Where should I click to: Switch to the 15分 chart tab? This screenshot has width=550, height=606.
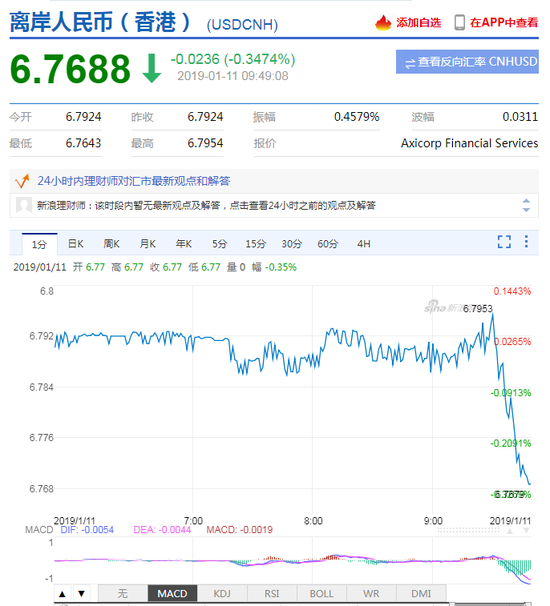[255, 244]
